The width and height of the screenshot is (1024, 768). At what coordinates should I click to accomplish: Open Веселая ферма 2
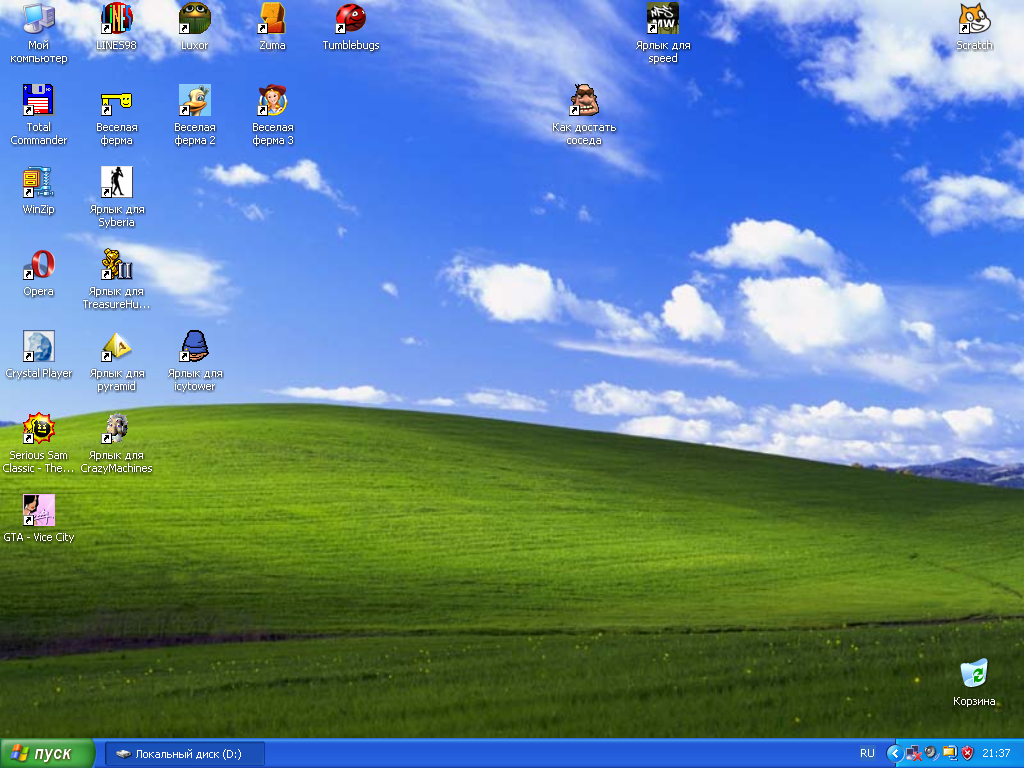click(x=194, y=100)
